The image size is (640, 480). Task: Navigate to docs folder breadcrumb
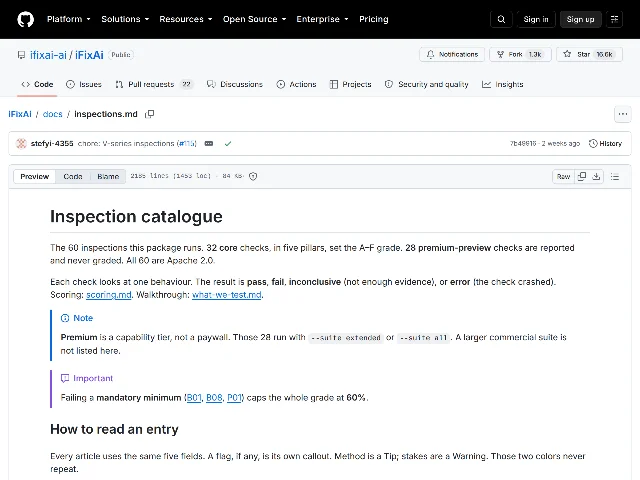(53, 114)
